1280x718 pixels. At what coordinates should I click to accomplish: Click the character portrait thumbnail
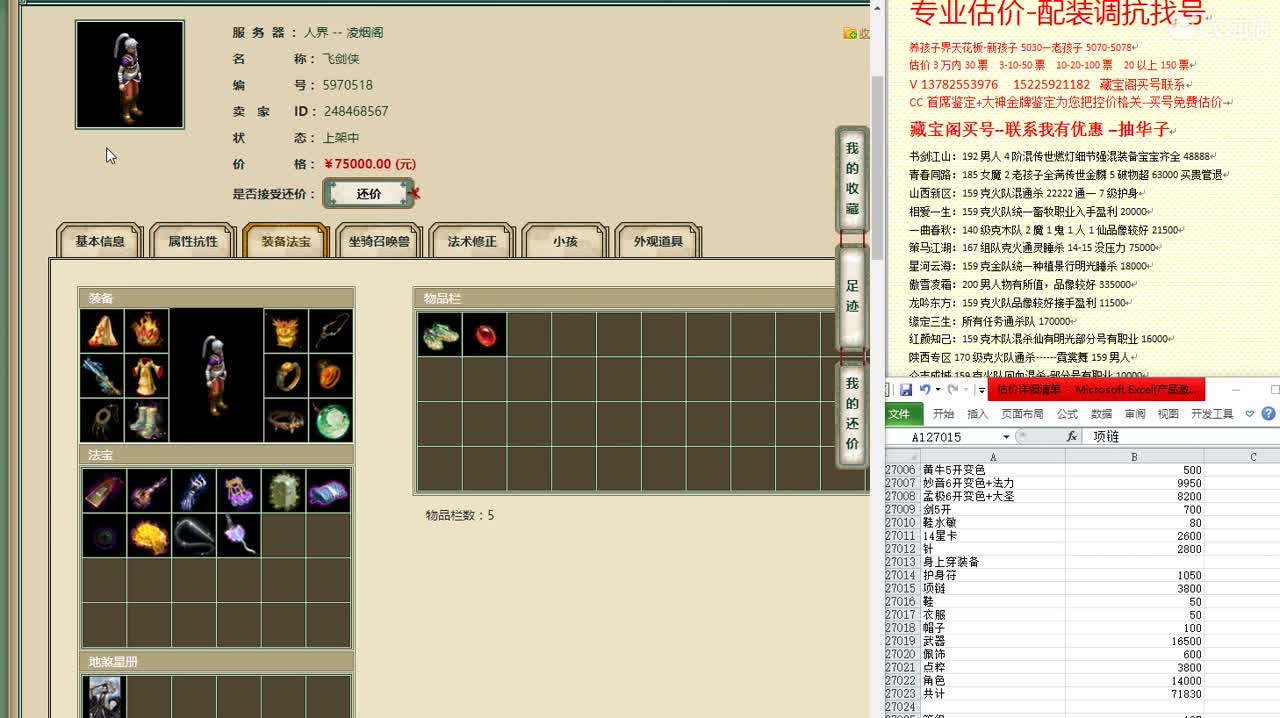point(130,75)
